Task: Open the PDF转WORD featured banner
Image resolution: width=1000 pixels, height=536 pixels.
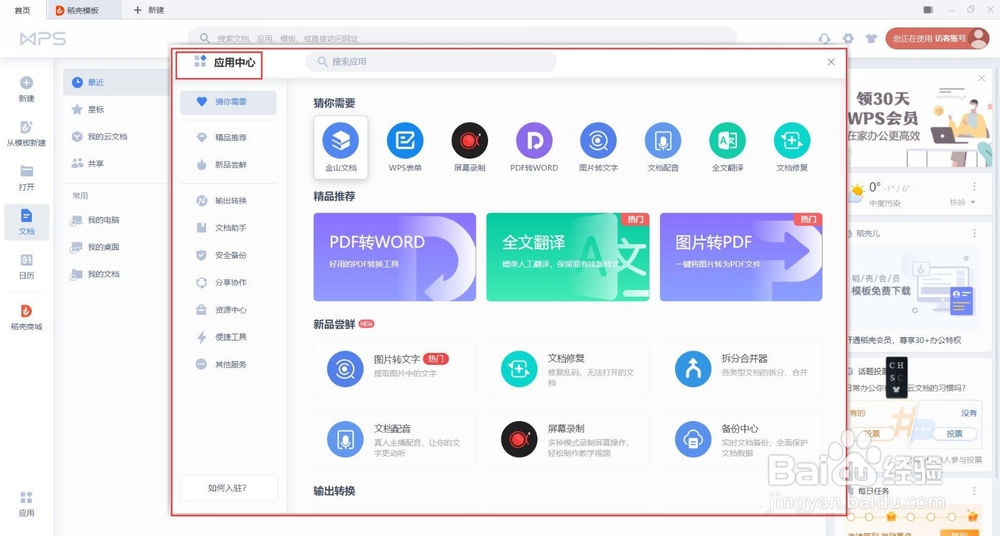Action: pos(394,257)
